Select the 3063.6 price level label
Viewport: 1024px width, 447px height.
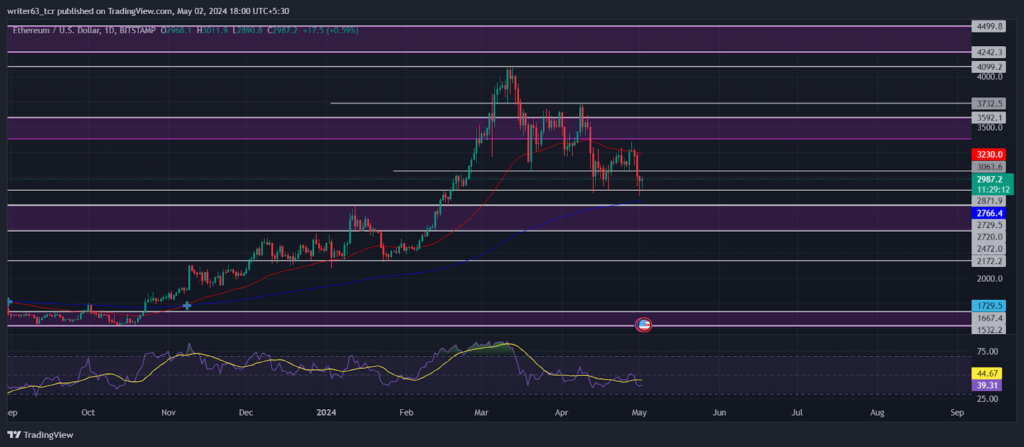coord(987,167)
